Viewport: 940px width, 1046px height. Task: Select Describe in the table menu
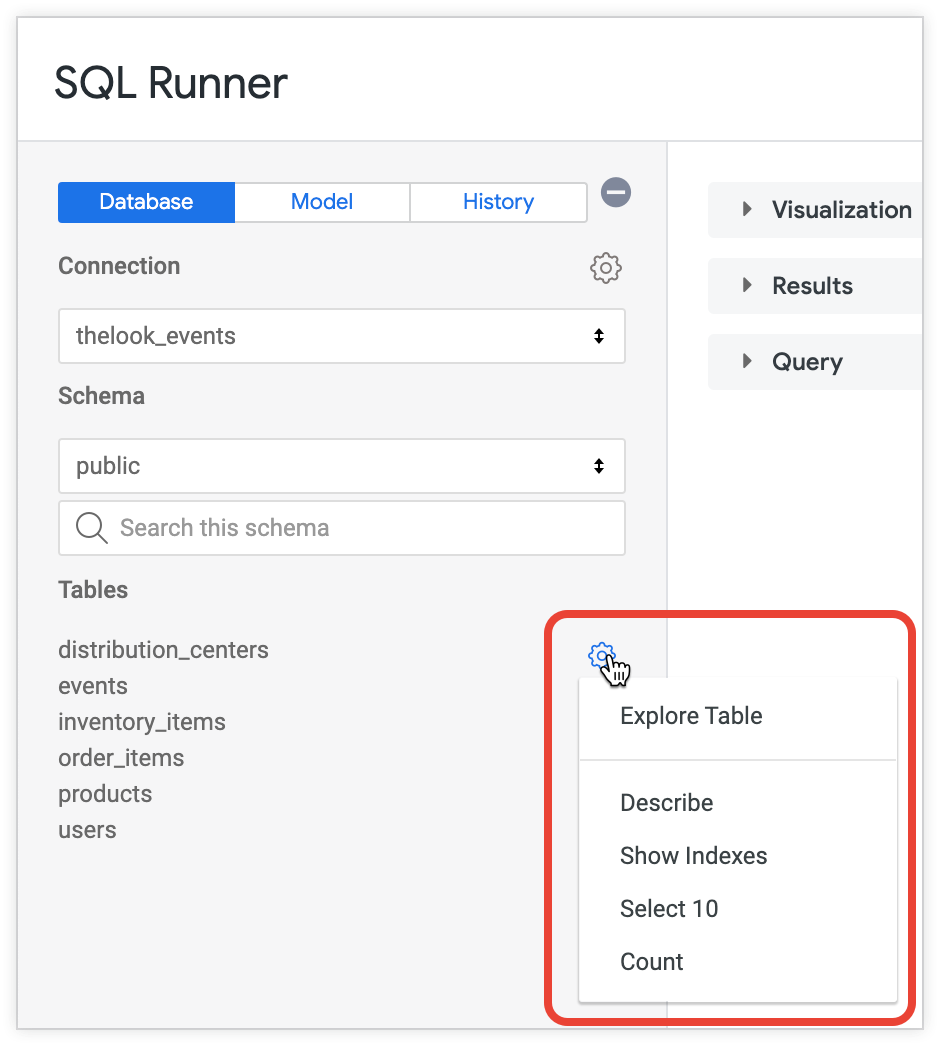[x=666, y=803]
